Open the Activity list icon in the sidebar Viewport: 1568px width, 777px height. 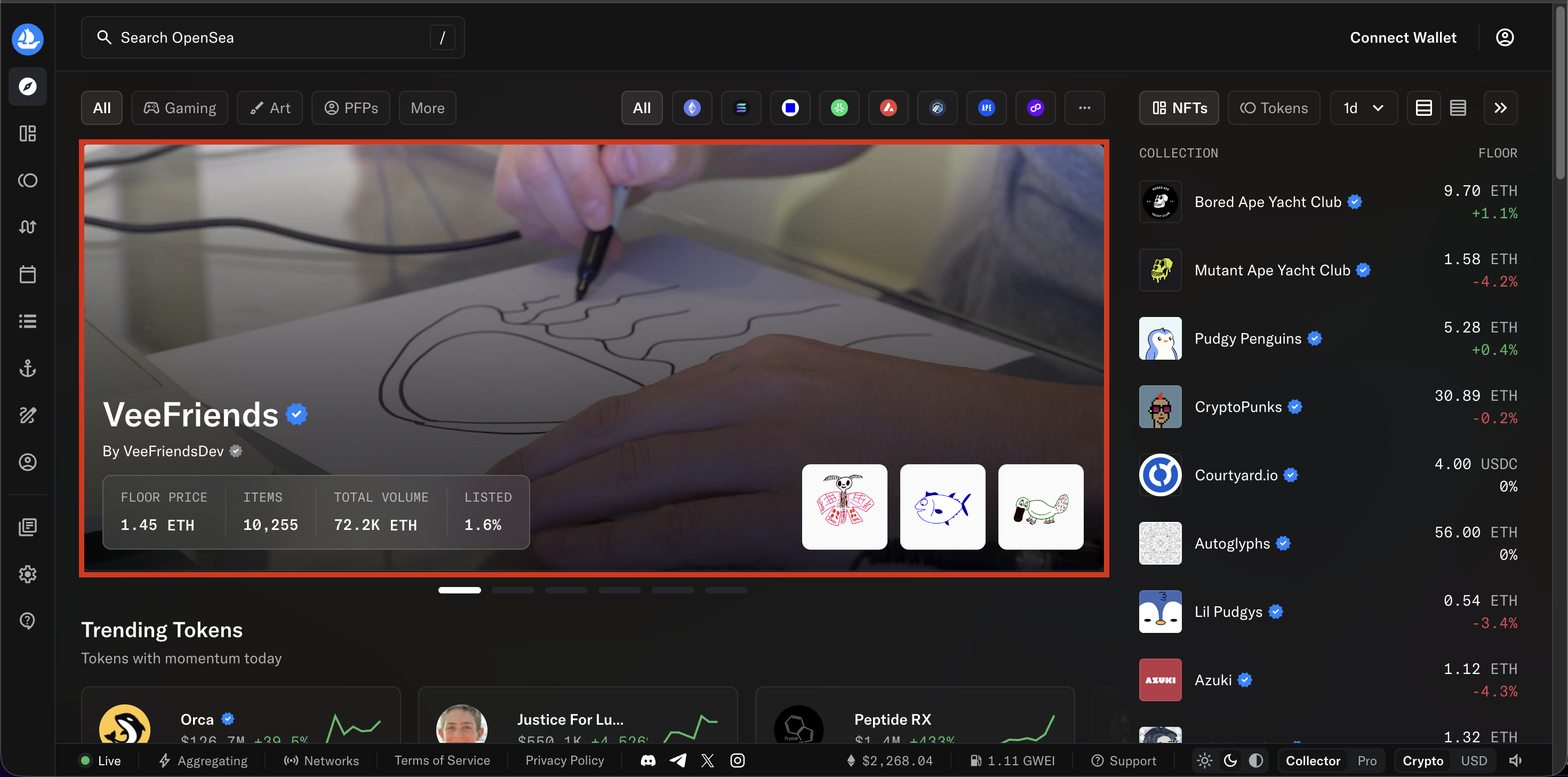tap(27, 321)
